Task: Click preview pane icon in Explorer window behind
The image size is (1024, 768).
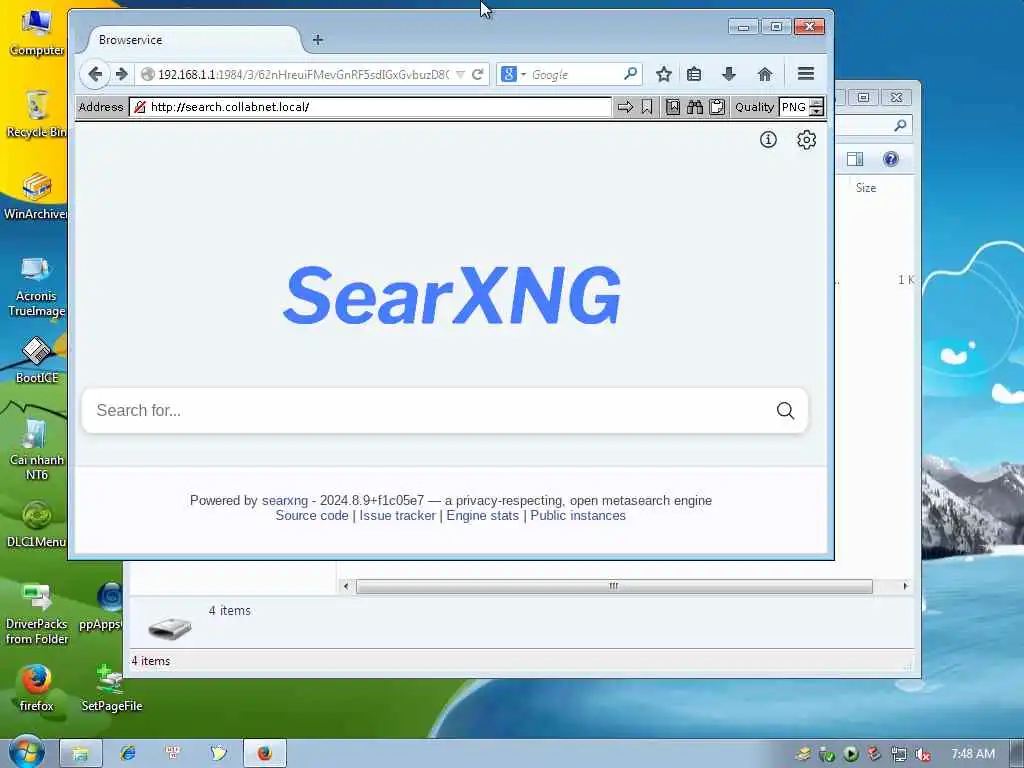Action: point(855,159)
